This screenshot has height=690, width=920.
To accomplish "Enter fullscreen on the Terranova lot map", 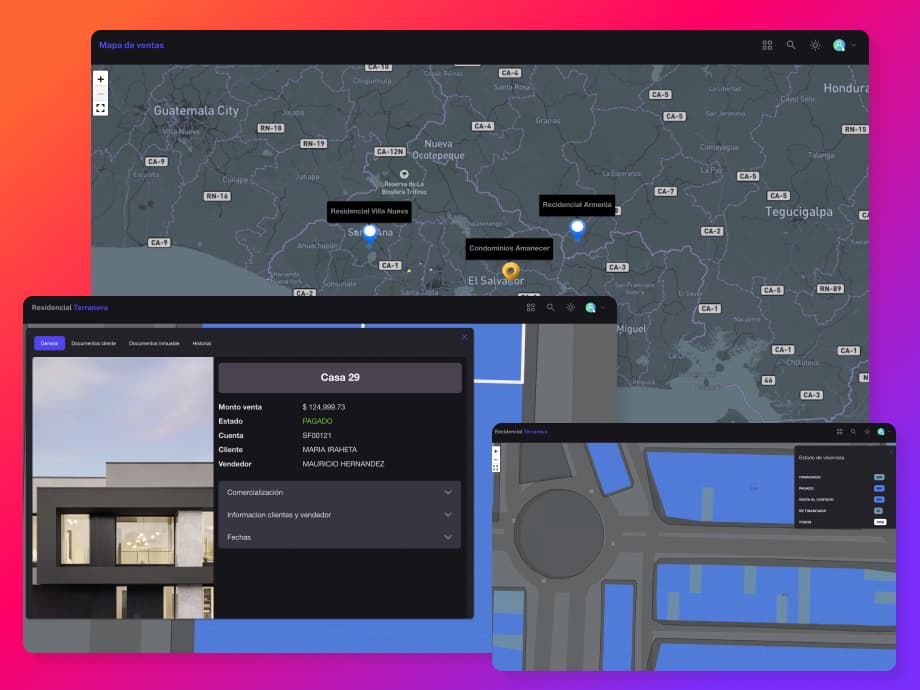I will (496, 468).
